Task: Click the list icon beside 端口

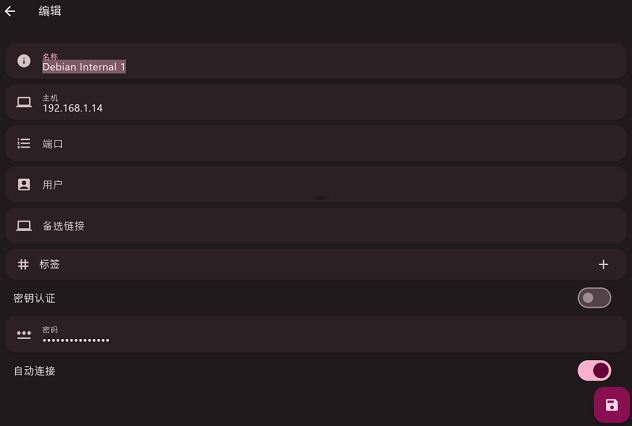Action: [24, 144]
